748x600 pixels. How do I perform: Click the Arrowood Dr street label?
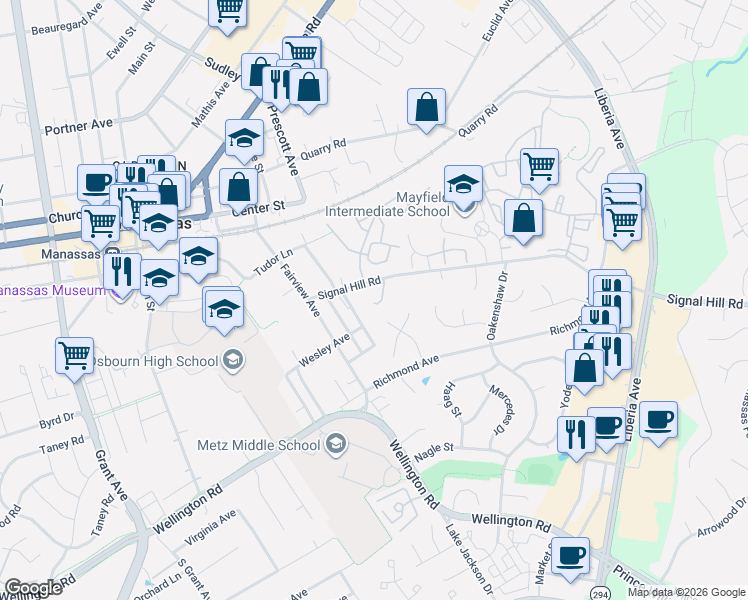point(722,517)
